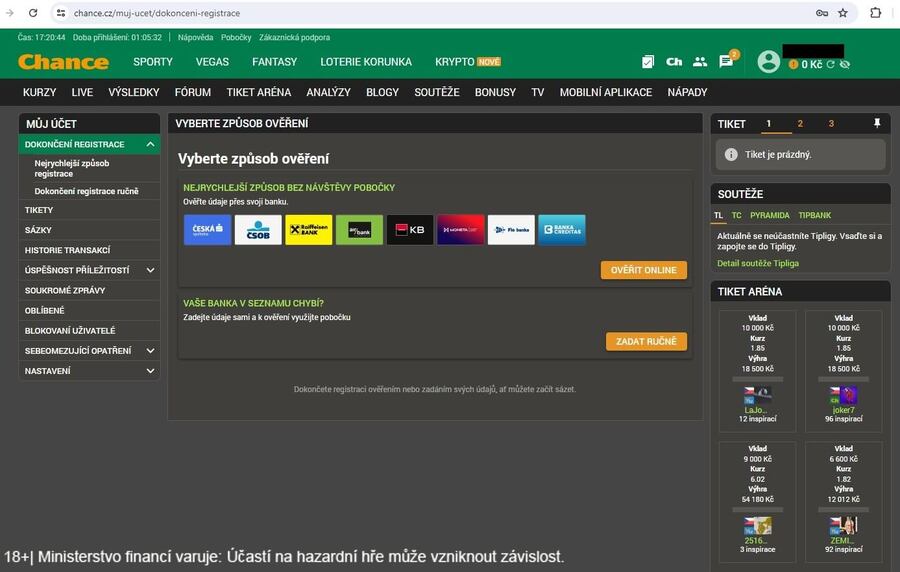Go forward in browser history
Image resolution: width=900 pixels, height=572 pixels.
pyautogui.click(x=9, y=13)
